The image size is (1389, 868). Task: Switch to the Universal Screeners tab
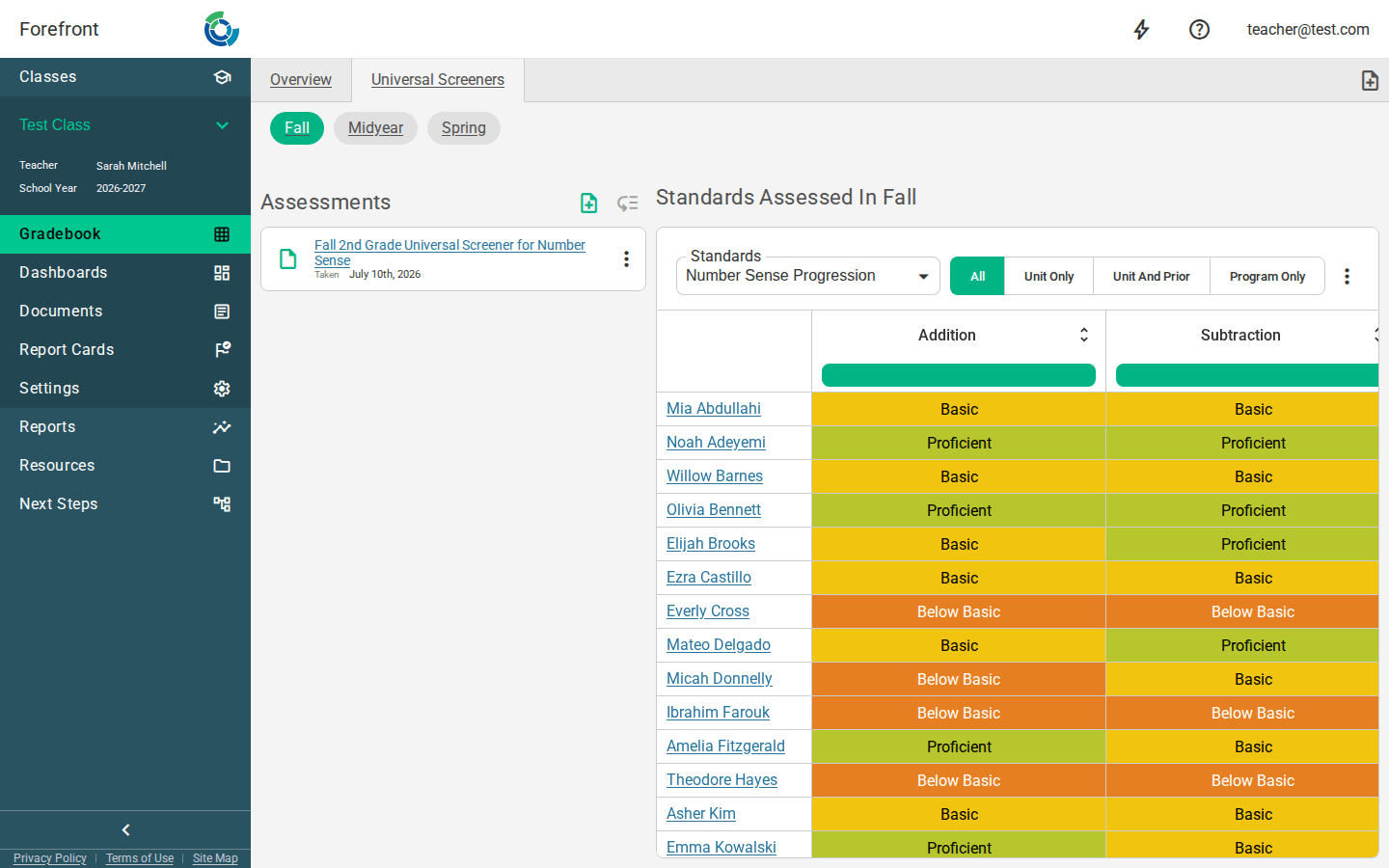pyautogui.click(x=438, y=80)
